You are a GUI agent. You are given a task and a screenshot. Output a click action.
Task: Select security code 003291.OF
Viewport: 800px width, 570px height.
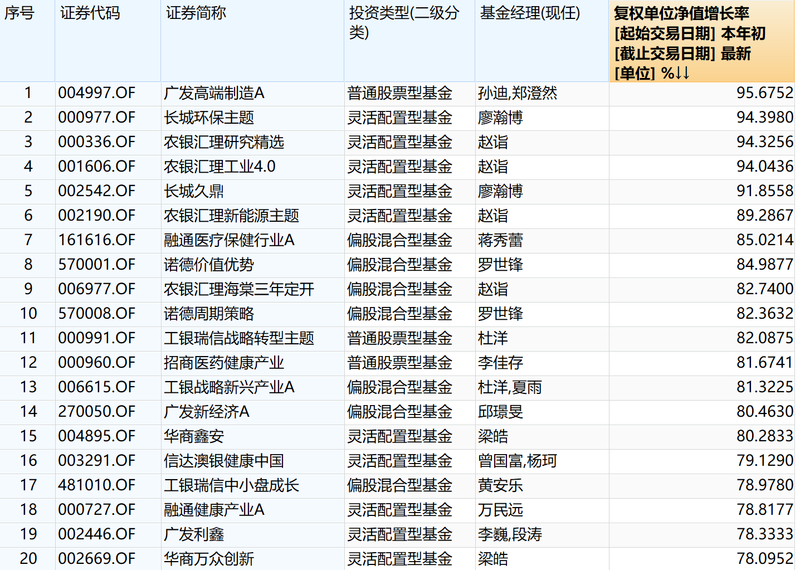pyautogui.click(x=96, y=461)
